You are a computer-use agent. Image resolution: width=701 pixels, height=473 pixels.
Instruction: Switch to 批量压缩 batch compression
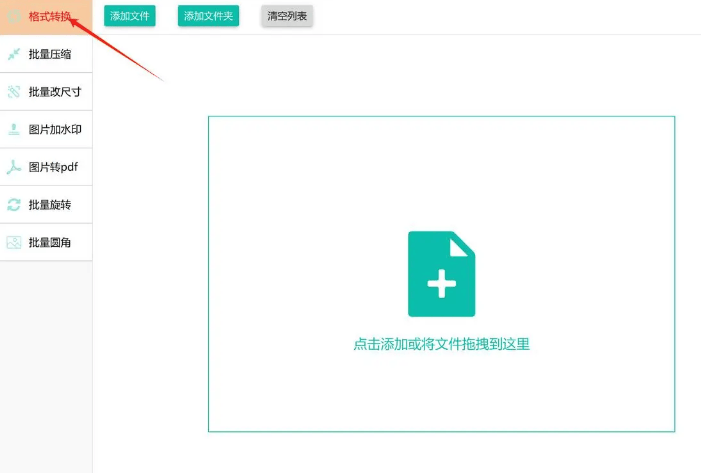[50, 54]
